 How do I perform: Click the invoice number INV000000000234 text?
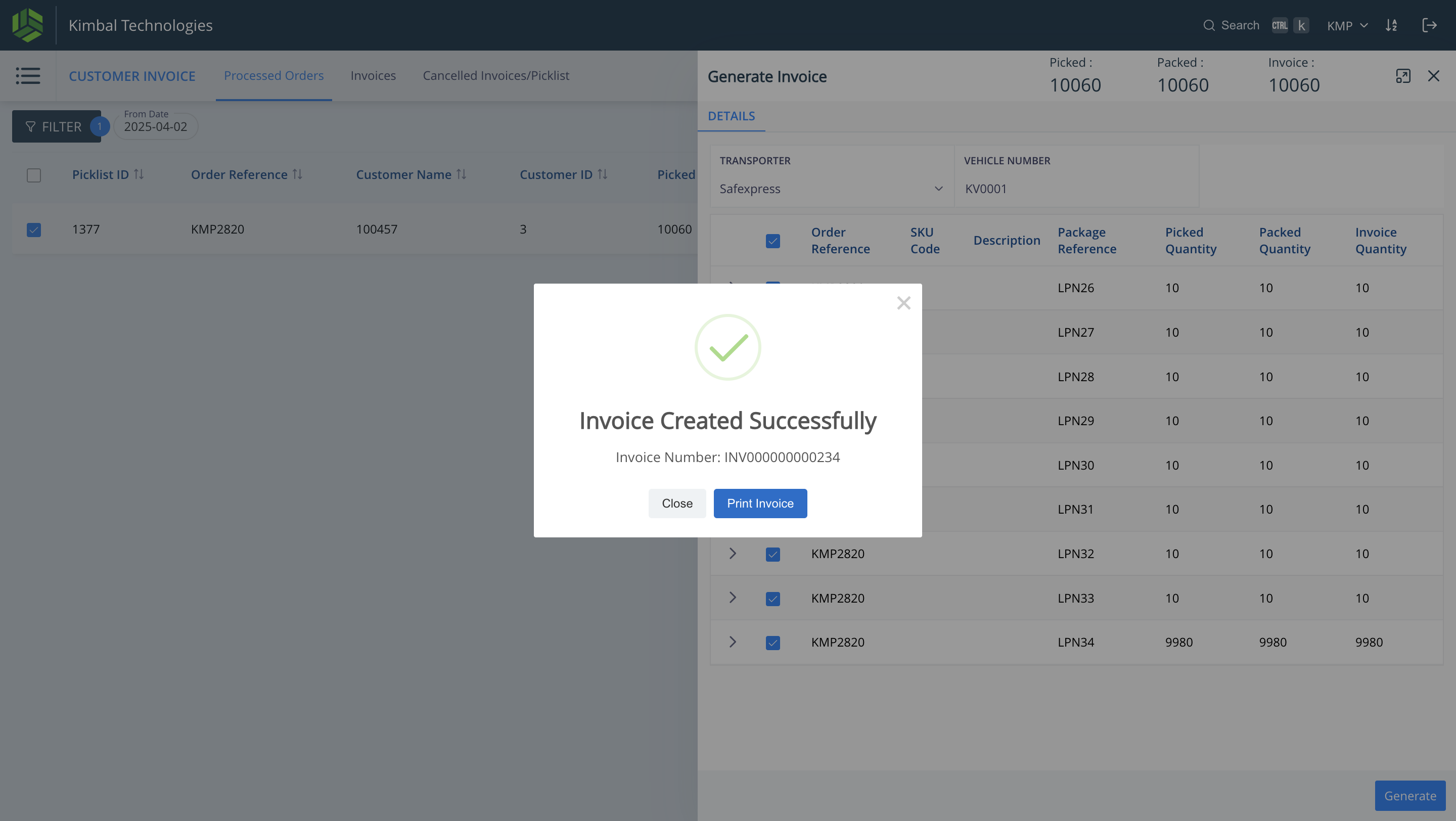(x=782, y=457)
